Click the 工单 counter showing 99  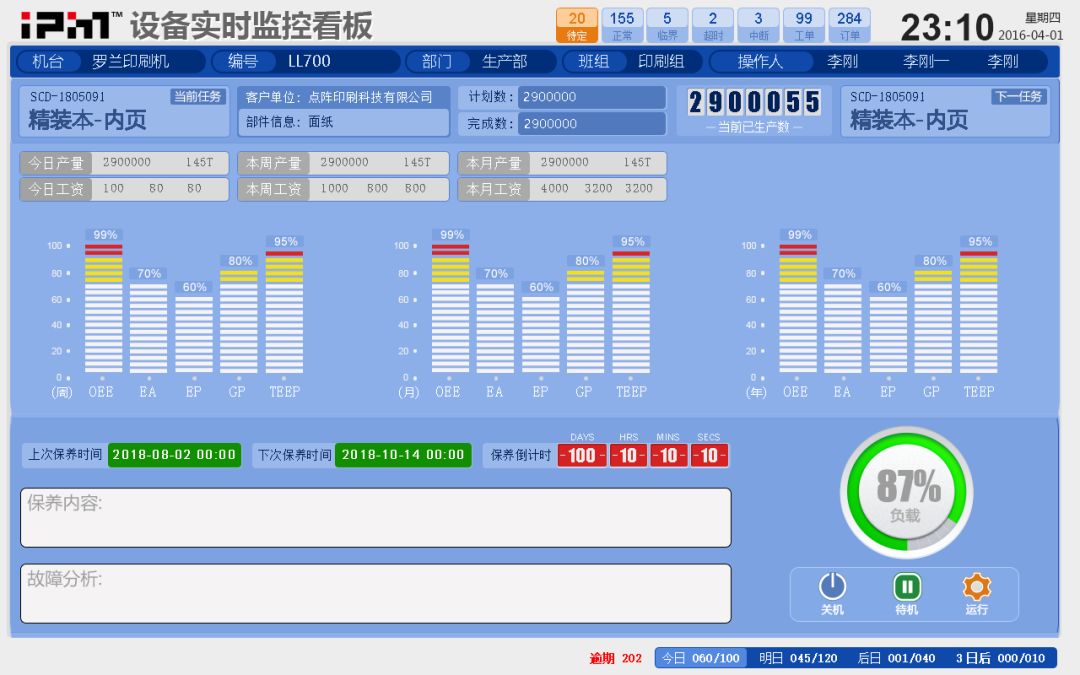[x=804, y=22]
